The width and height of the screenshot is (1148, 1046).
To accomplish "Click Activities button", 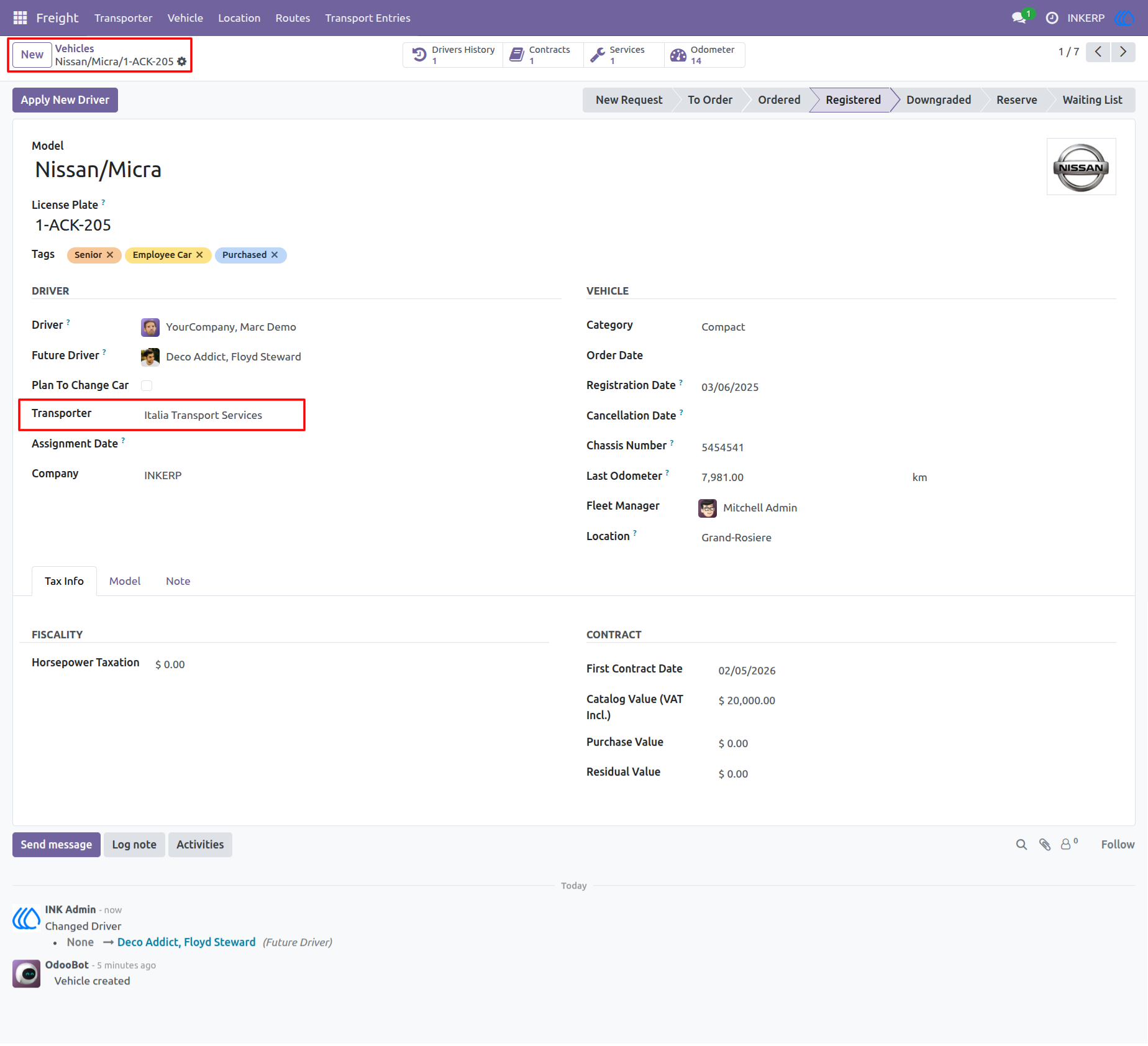I will [200, 845].
